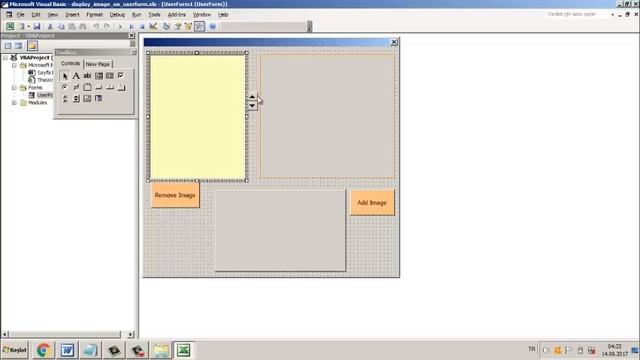Select the Label 'A' control in Toolbox

point(76,76)
